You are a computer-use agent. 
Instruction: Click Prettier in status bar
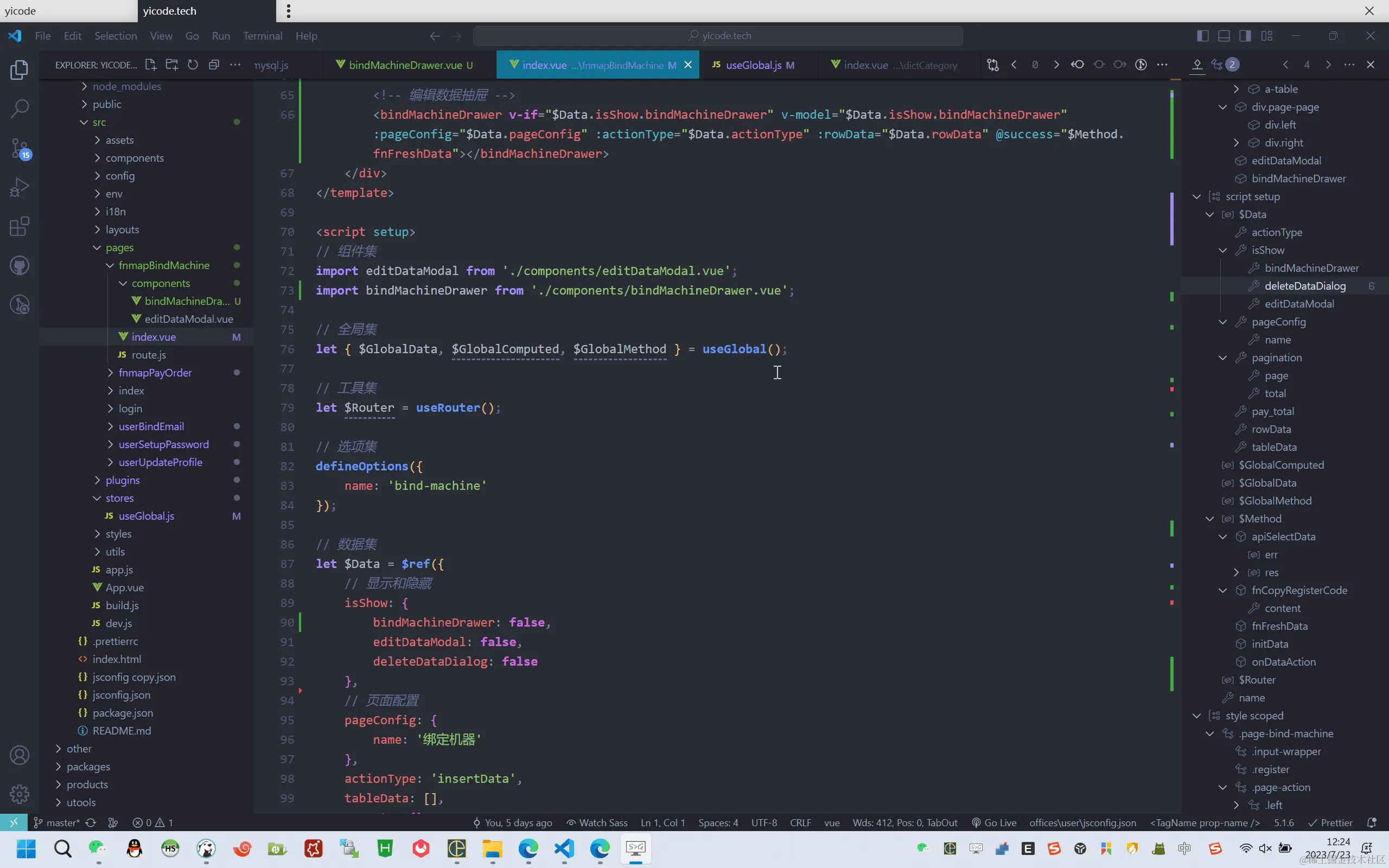(1330, 822)
